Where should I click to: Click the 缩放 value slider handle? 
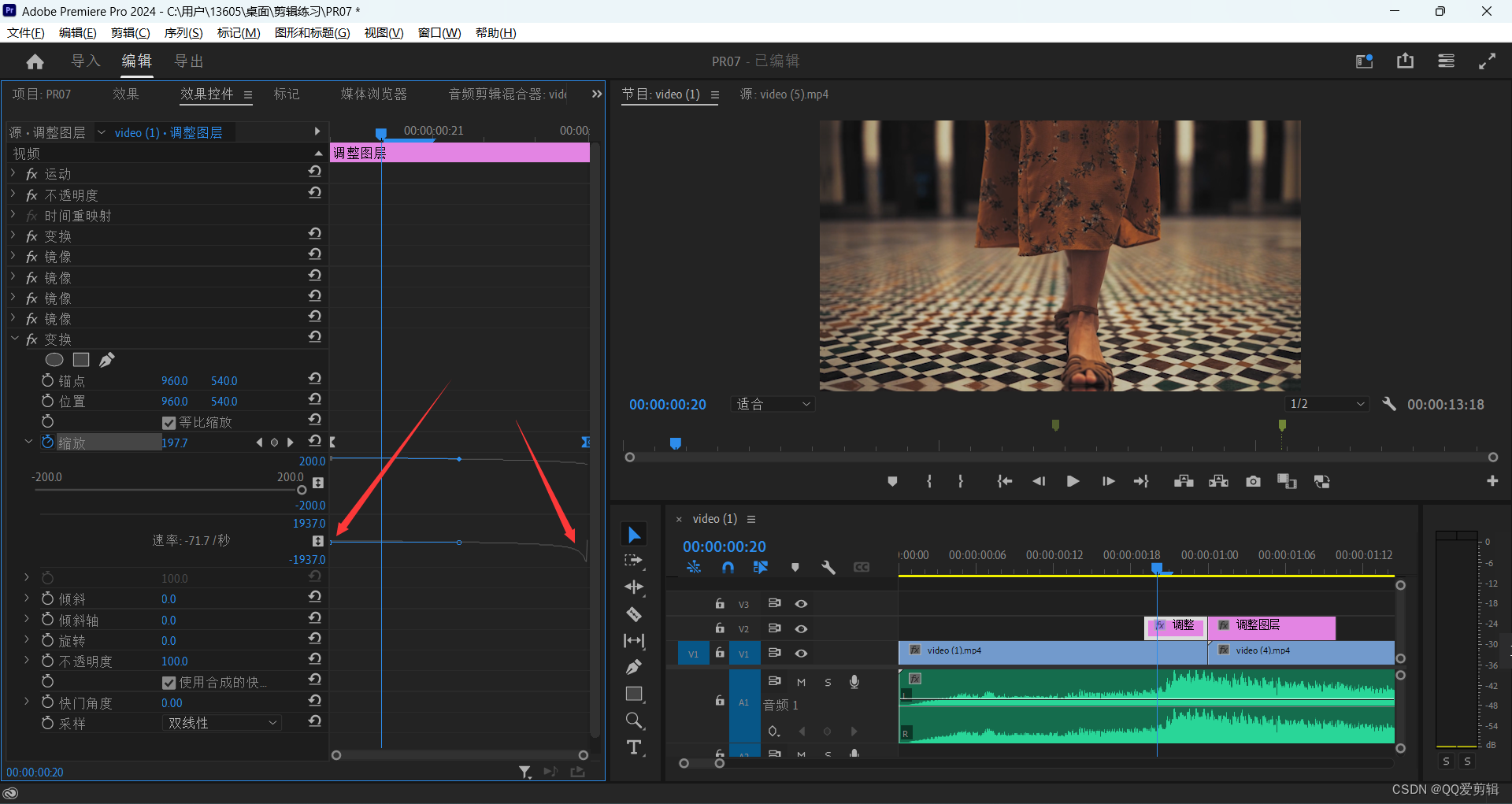tap(302, 490)
